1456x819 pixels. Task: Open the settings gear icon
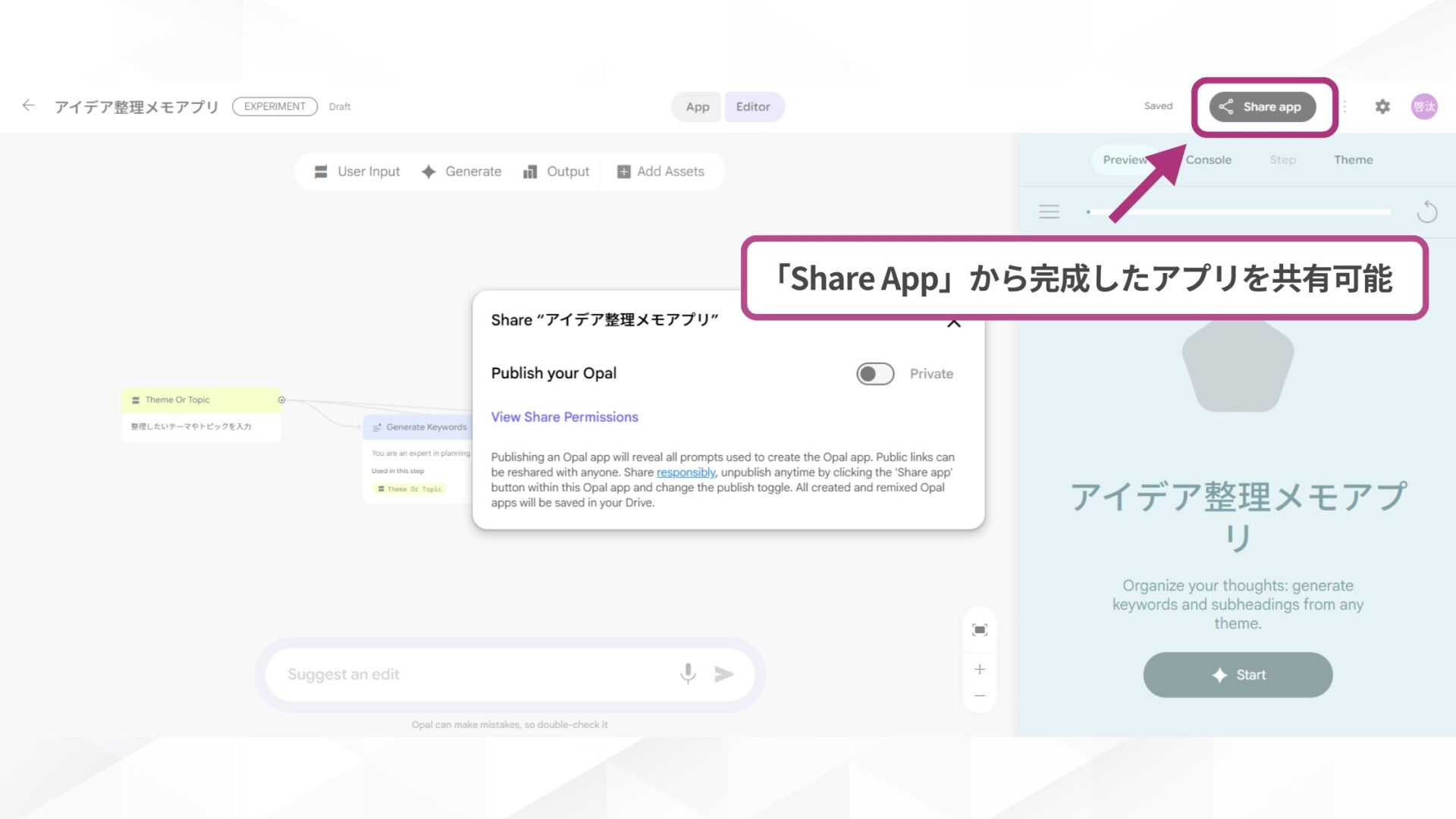[1382, 106]
